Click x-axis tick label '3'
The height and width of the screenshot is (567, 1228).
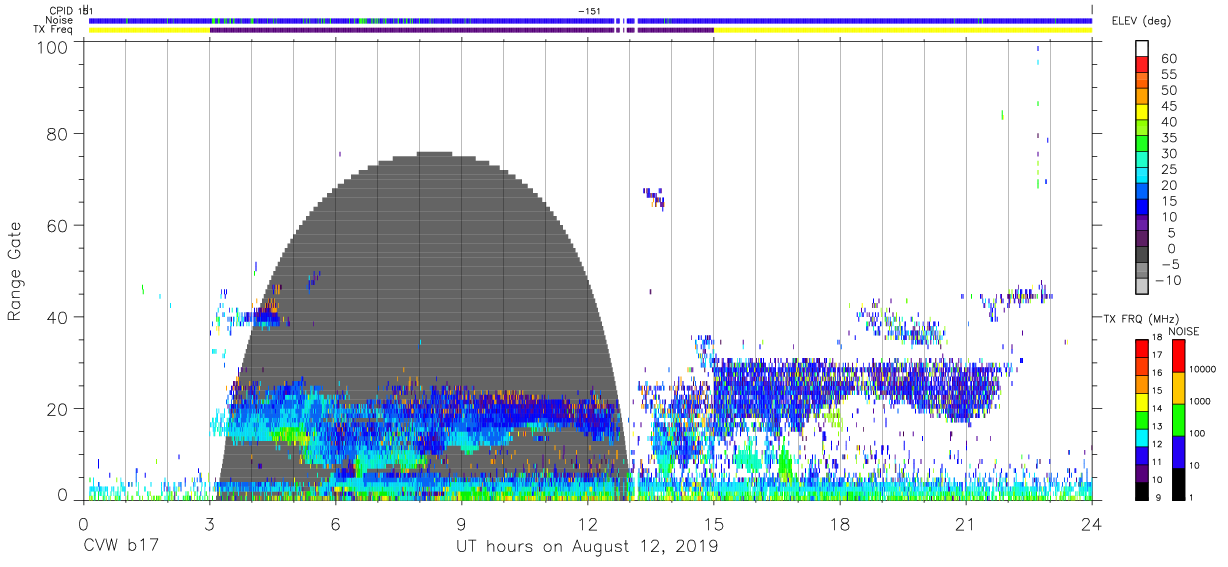(209, 524)
